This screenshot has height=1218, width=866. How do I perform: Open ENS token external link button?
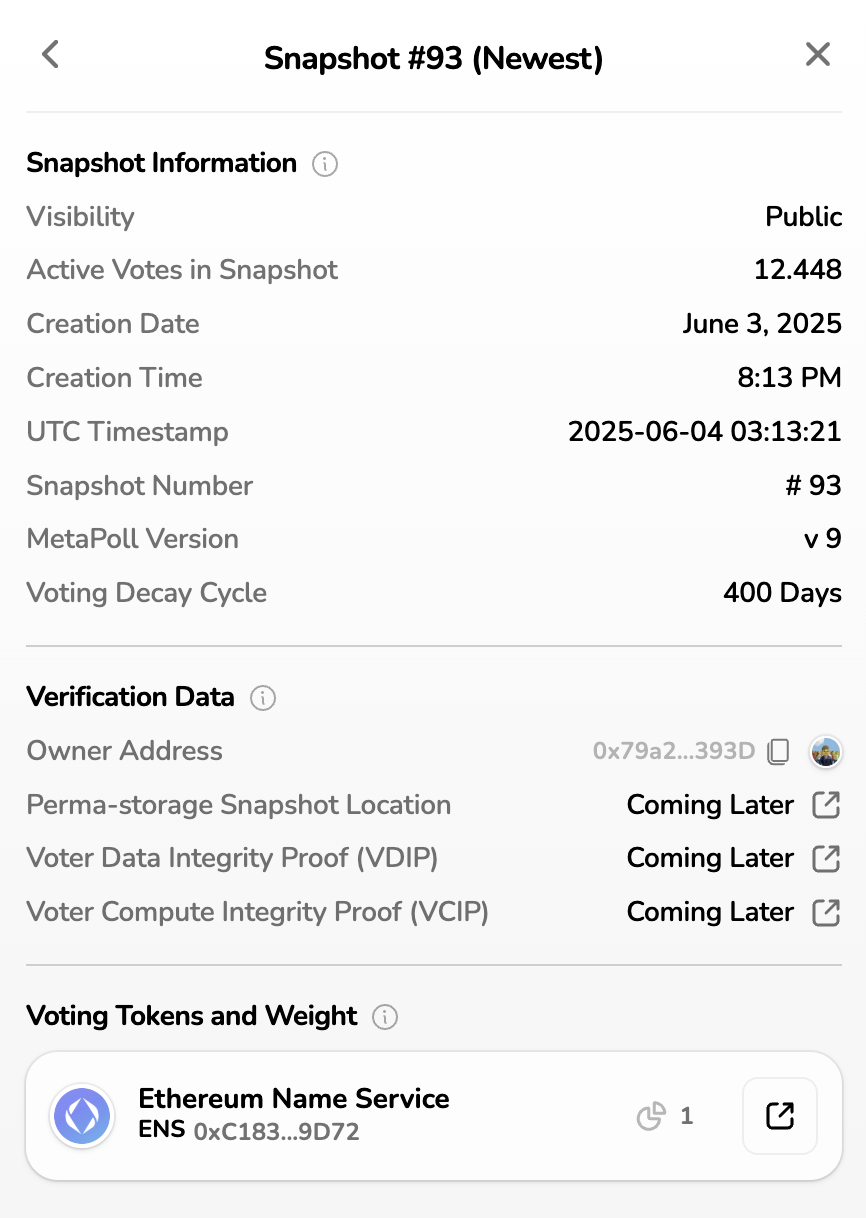coord(779,1116)
